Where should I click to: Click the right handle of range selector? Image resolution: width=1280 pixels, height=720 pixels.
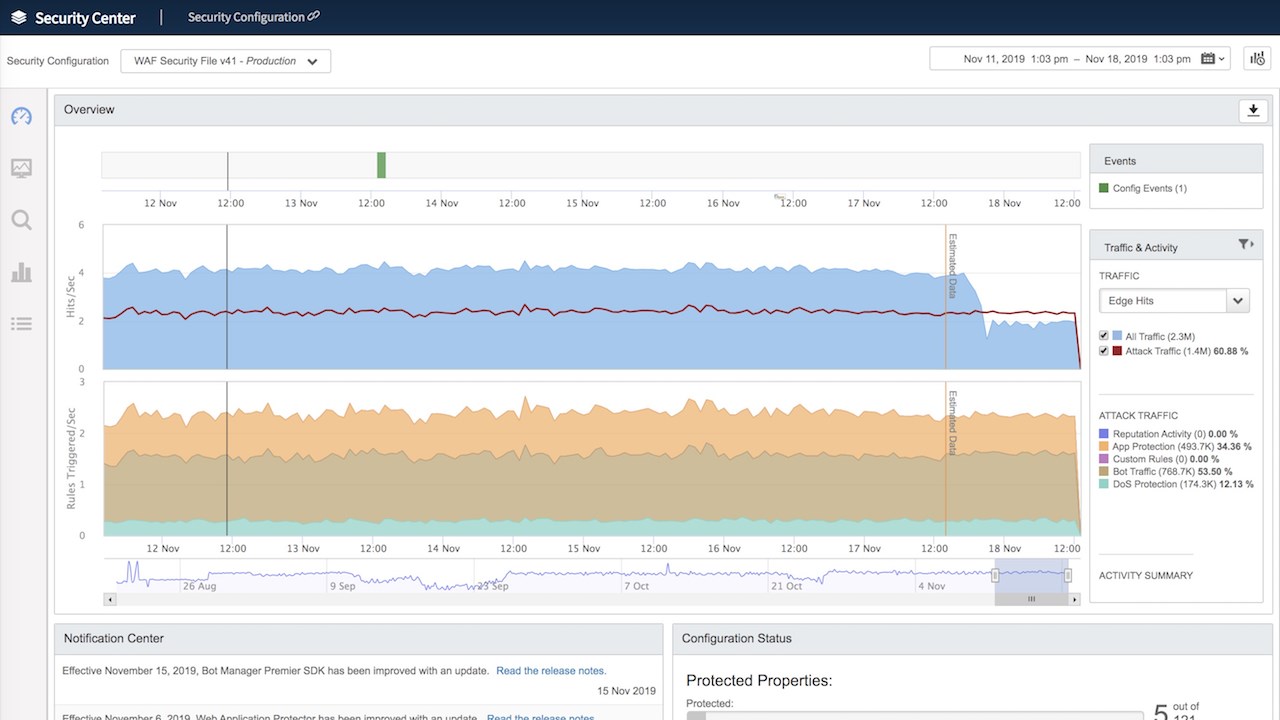[1068, 575]
